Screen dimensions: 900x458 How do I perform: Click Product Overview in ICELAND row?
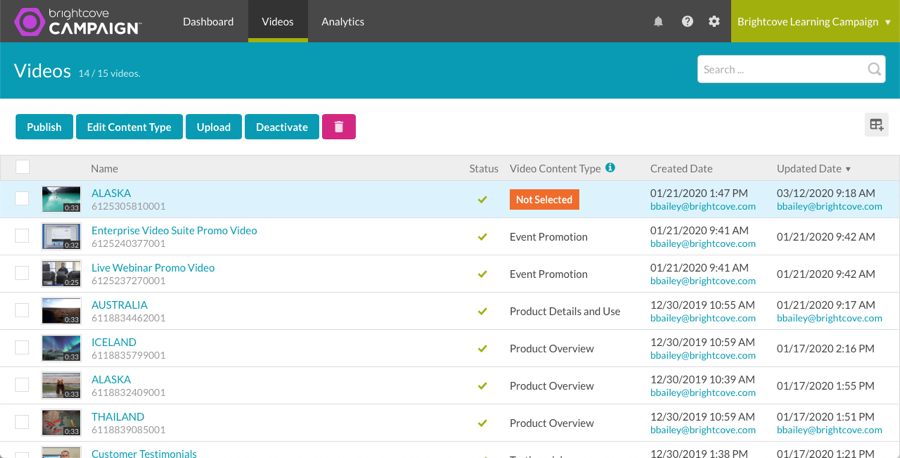click(552, 348)
